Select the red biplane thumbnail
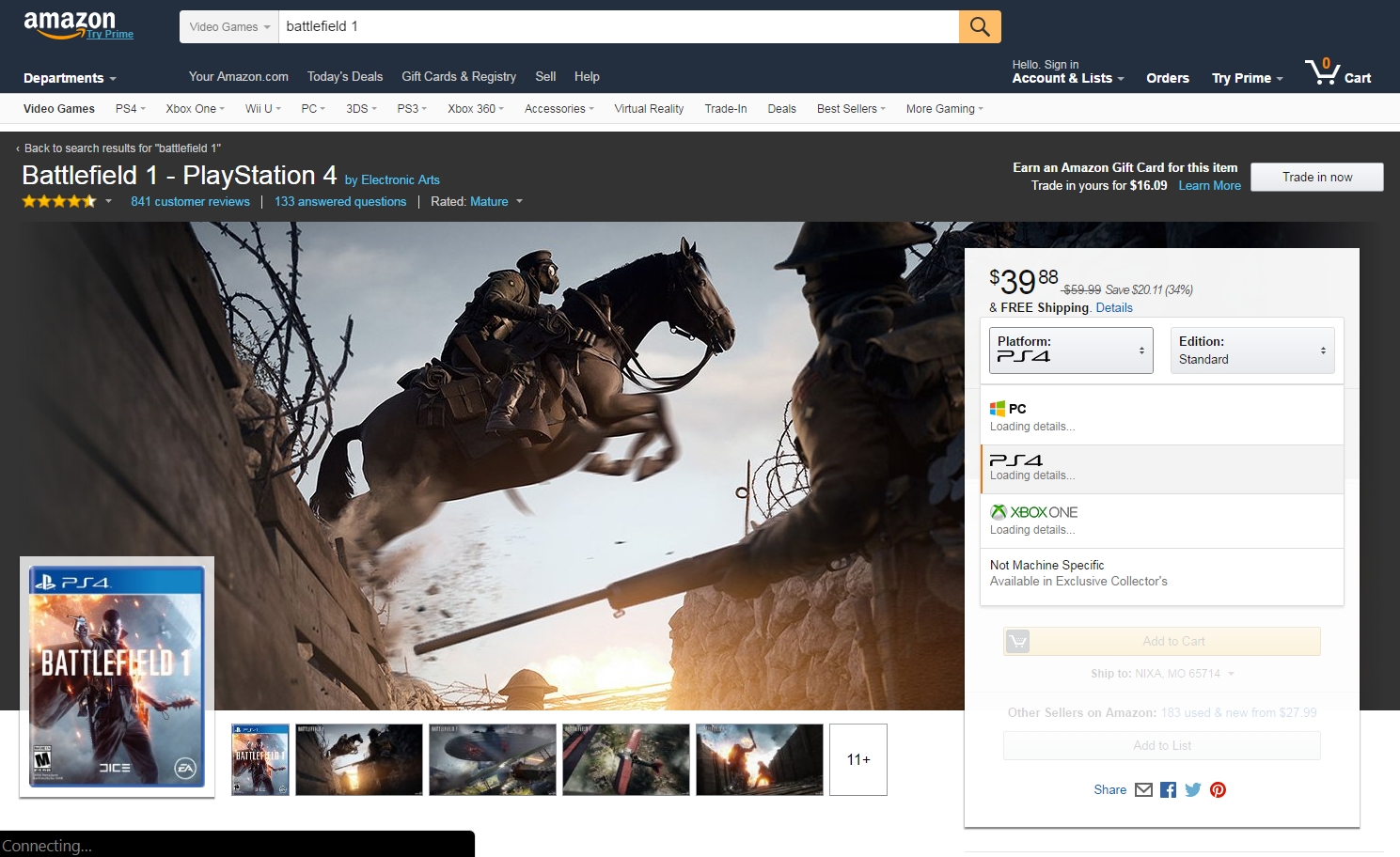 tap(626, 759)
